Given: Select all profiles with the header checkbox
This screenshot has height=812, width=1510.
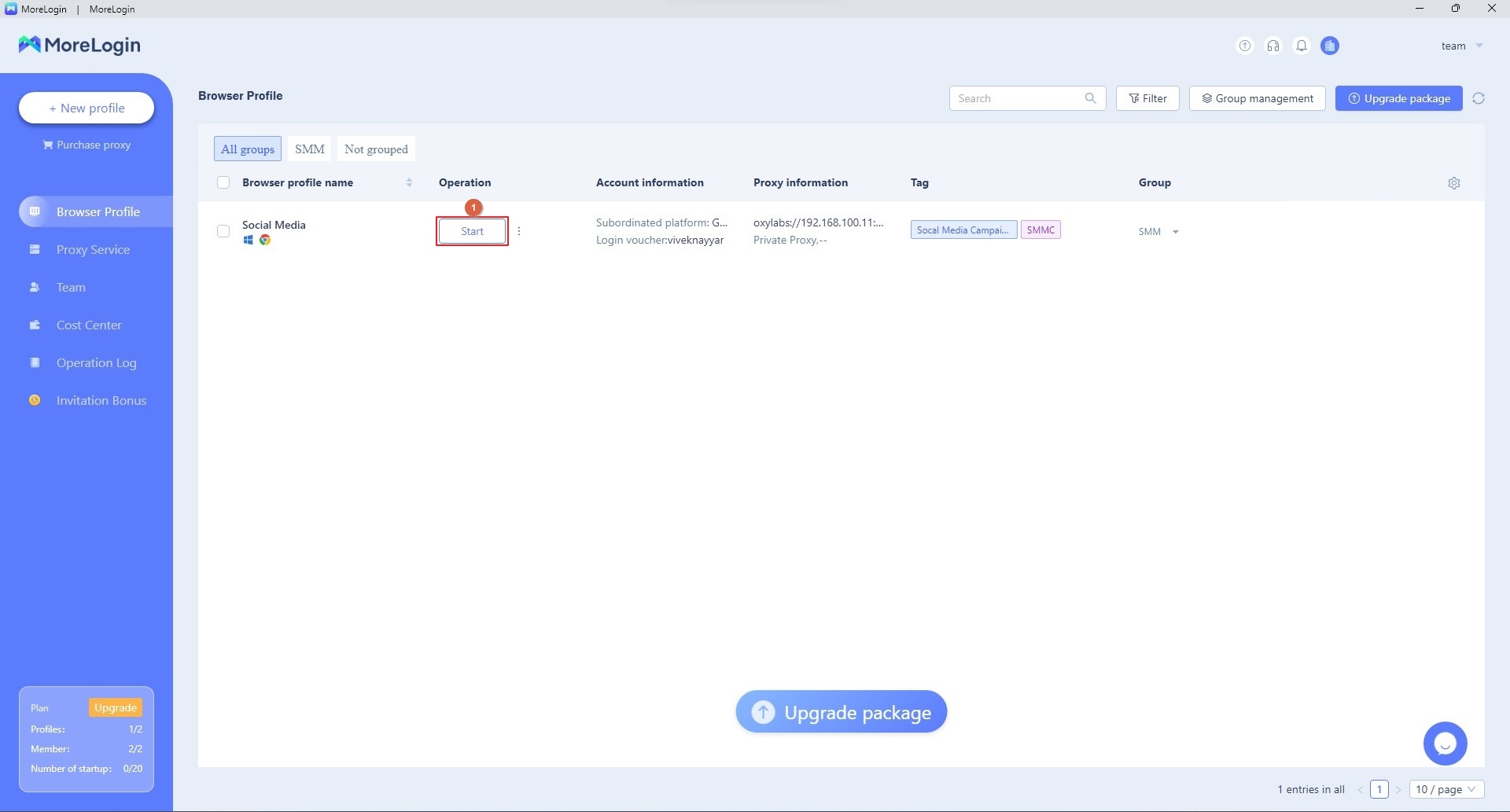Looking at the screenshot, I should click(x=223, y=182).
